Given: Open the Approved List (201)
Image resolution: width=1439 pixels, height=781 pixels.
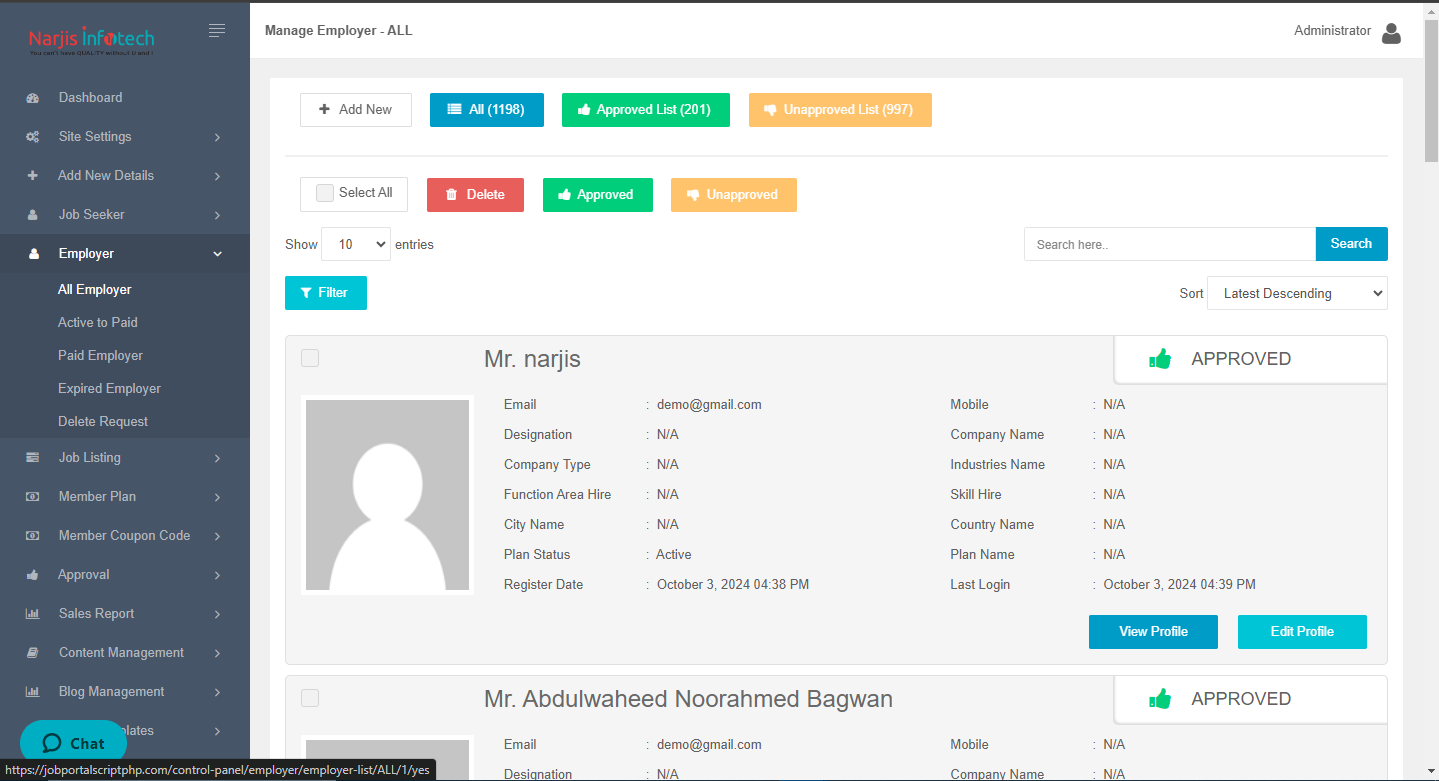Looking at the screenshot, I should click(x=646, y=110).
